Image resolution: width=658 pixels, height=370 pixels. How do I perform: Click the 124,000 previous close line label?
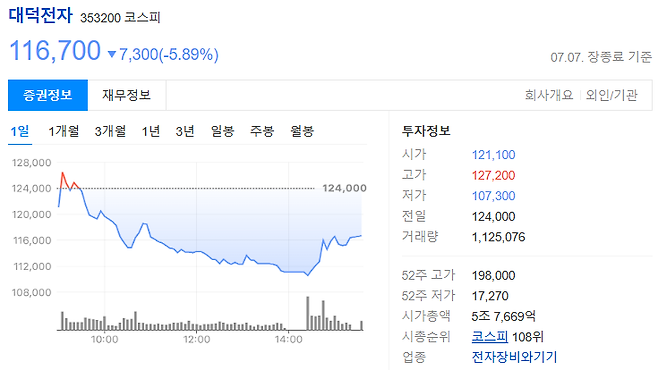[344, 188]
